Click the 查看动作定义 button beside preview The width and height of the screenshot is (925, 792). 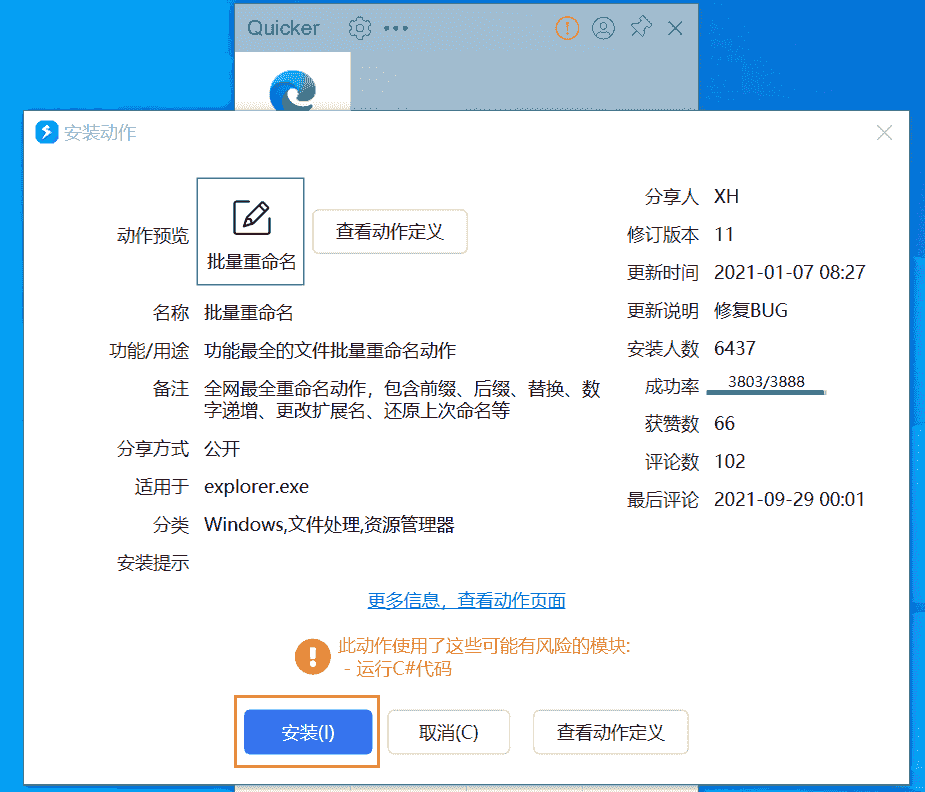390,232
